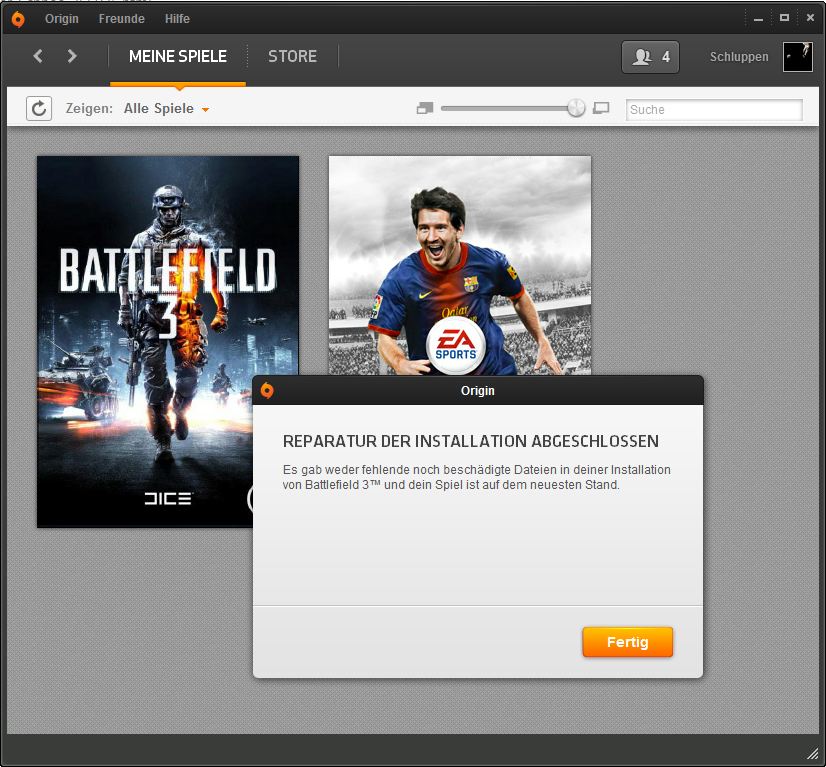The width and height of the screenshot is (826, 767).
Task: Minimize the Origin window
Action: pyautogui.click(x=758, y=19)
